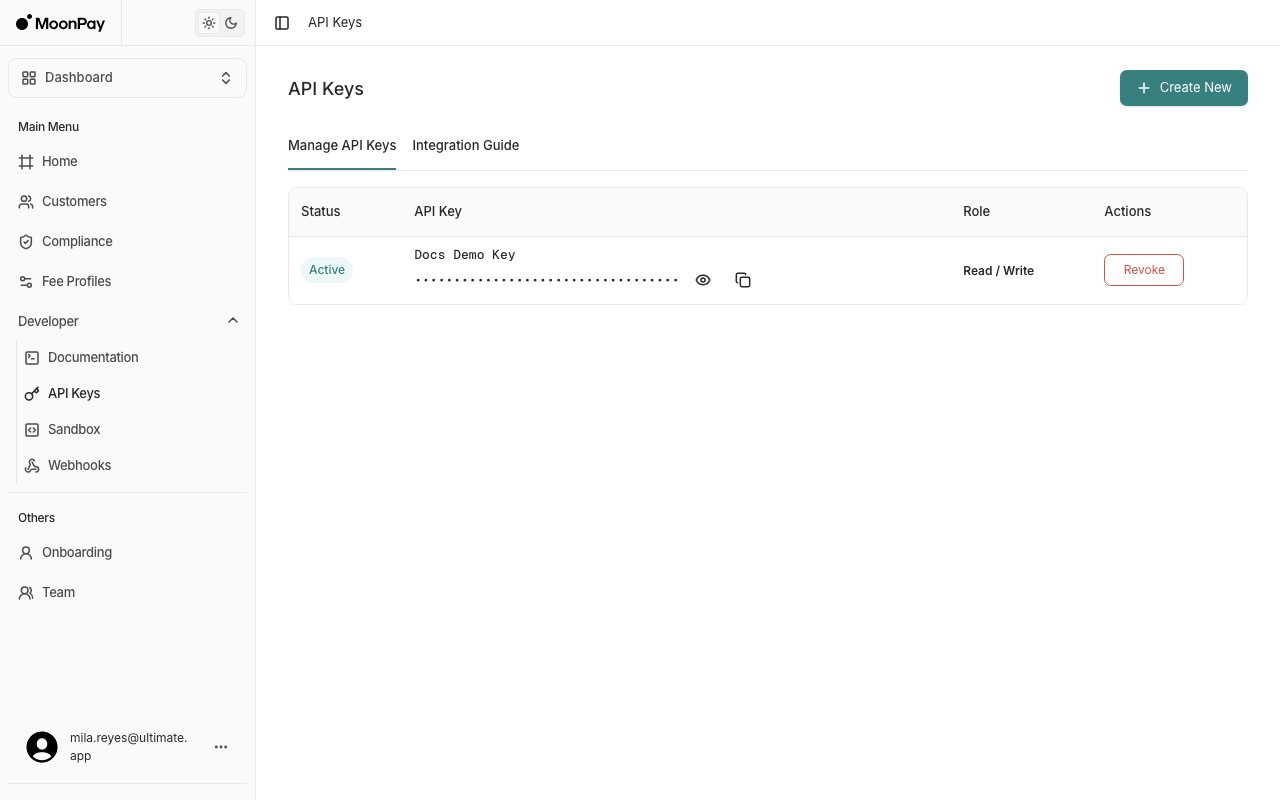
Task: Click the Read / Write role cell
Action: pyautogui.click(x=998, y=271)
